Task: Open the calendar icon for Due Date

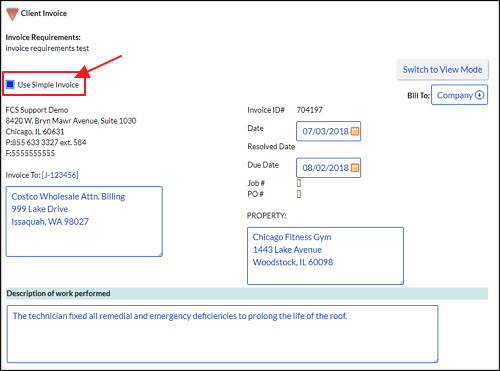Action: (x=355, y=167)
